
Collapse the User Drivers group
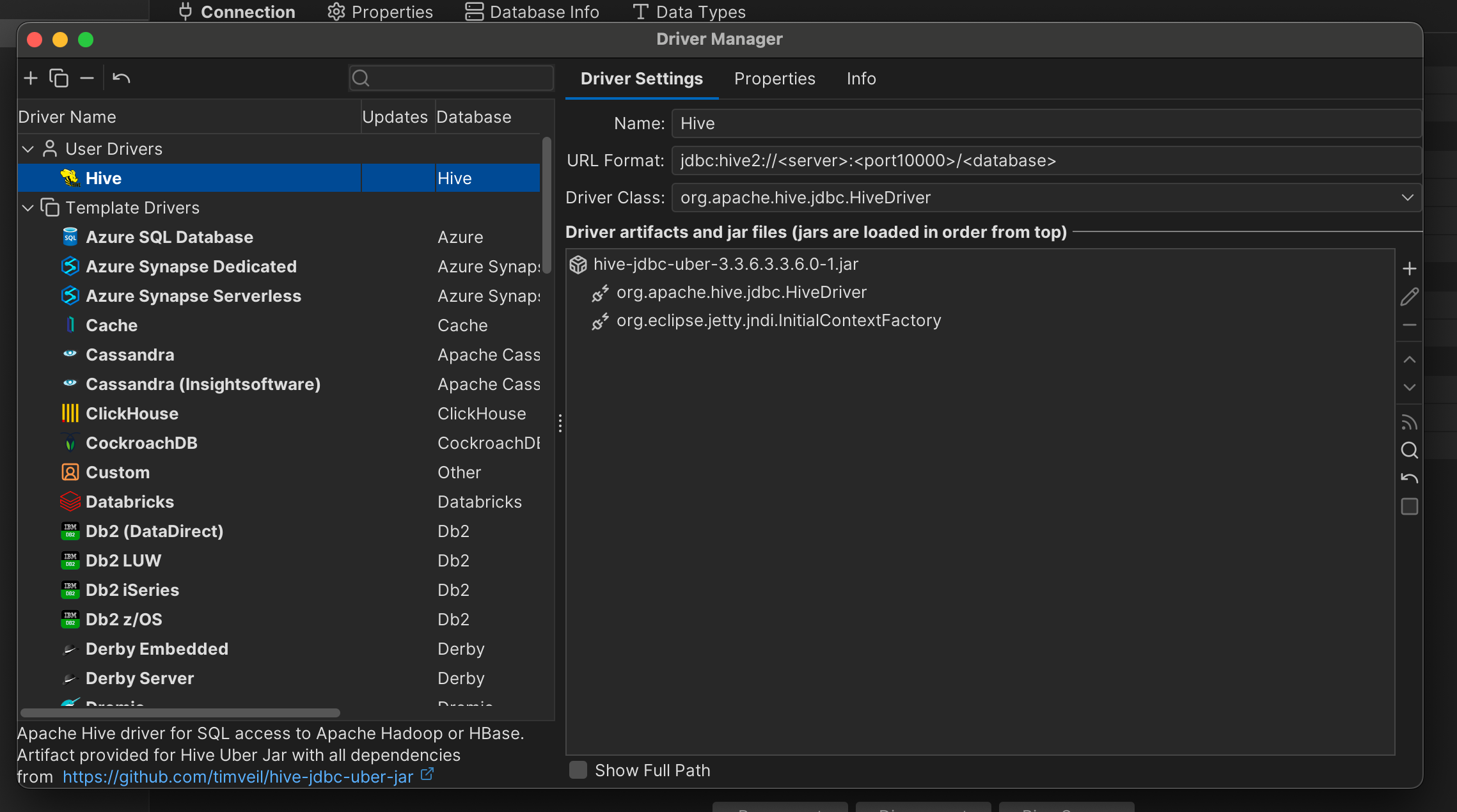point(28,148)
